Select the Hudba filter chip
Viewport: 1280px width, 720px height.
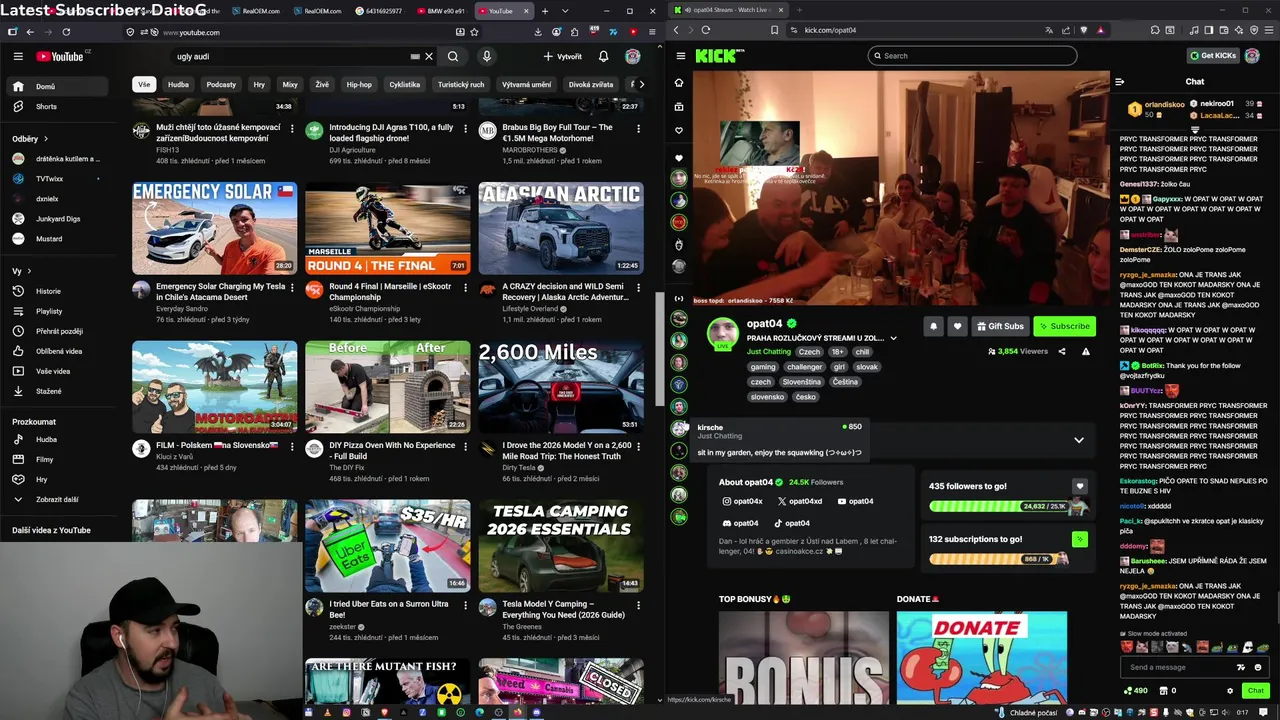[x=178, y=85]
